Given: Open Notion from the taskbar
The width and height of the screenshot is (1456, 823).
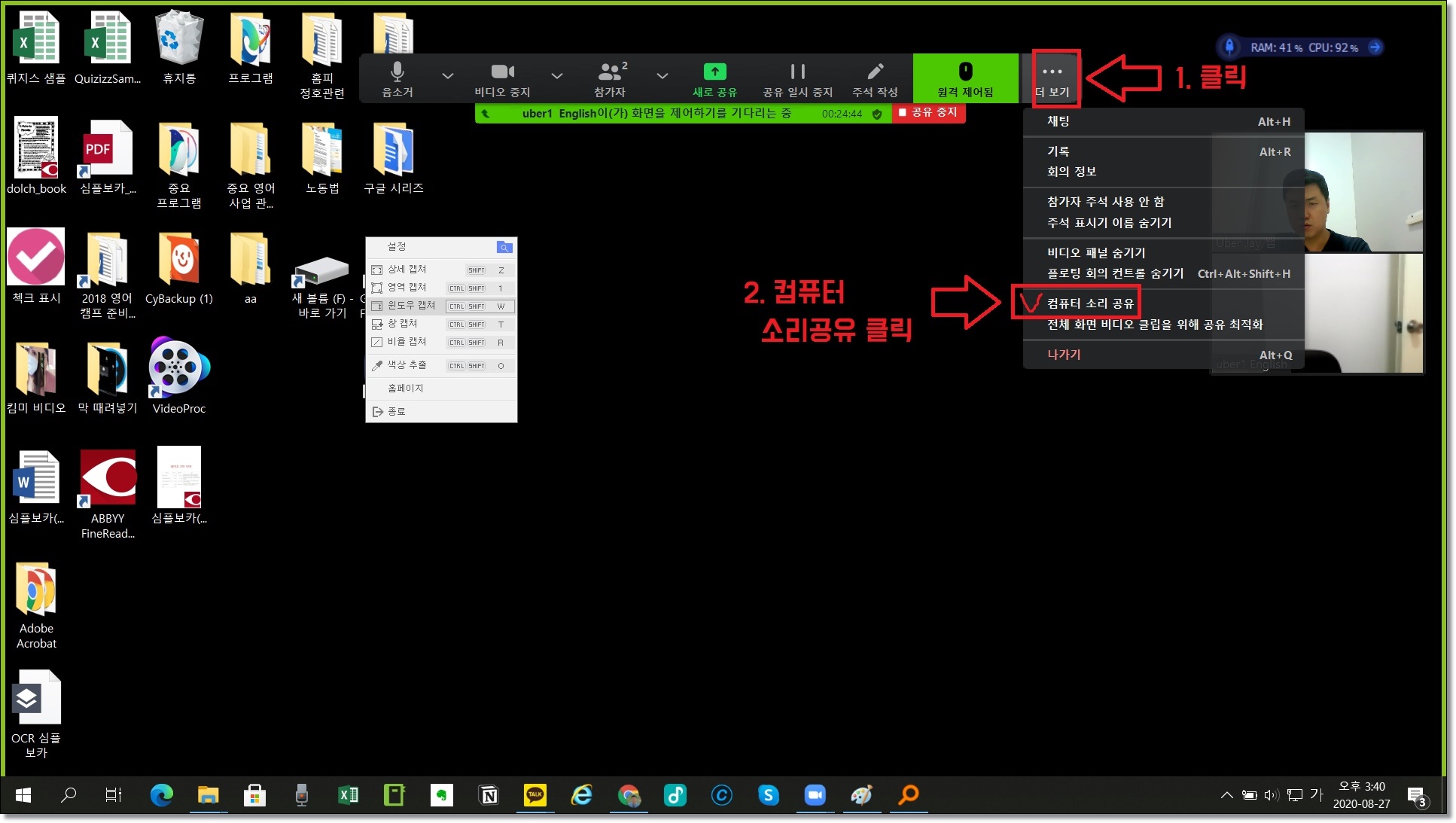Looking at the screenshot, I should (489, 795).
